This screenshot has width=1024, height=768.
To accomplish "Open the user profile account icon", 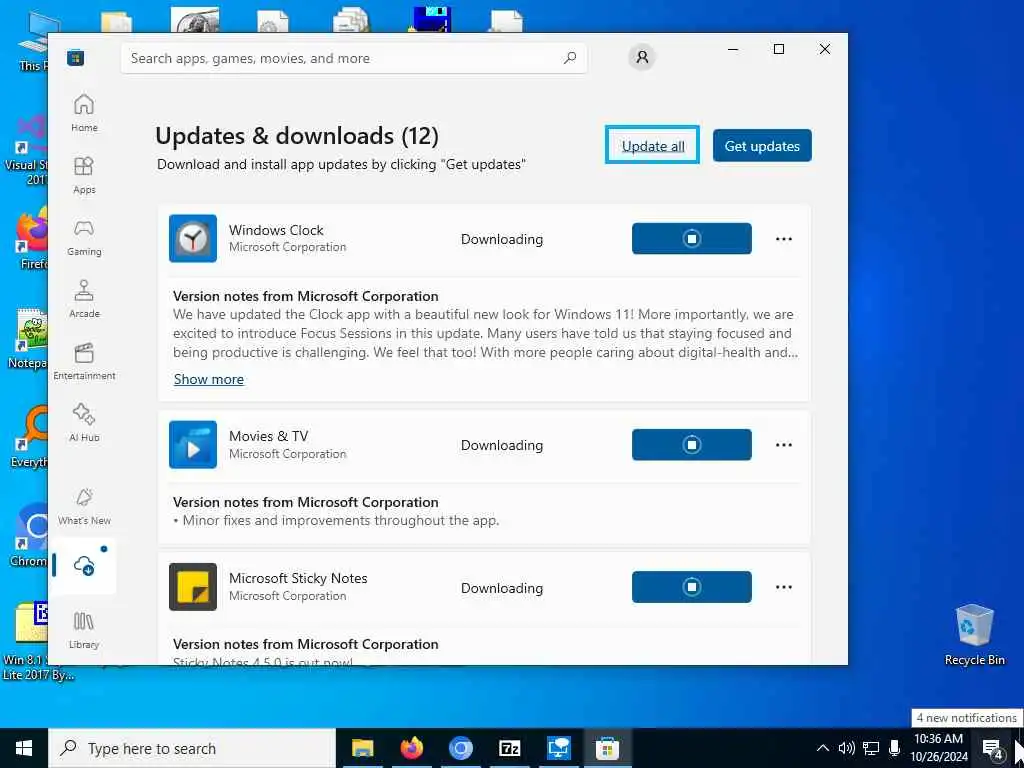I will tap(642, 57).
